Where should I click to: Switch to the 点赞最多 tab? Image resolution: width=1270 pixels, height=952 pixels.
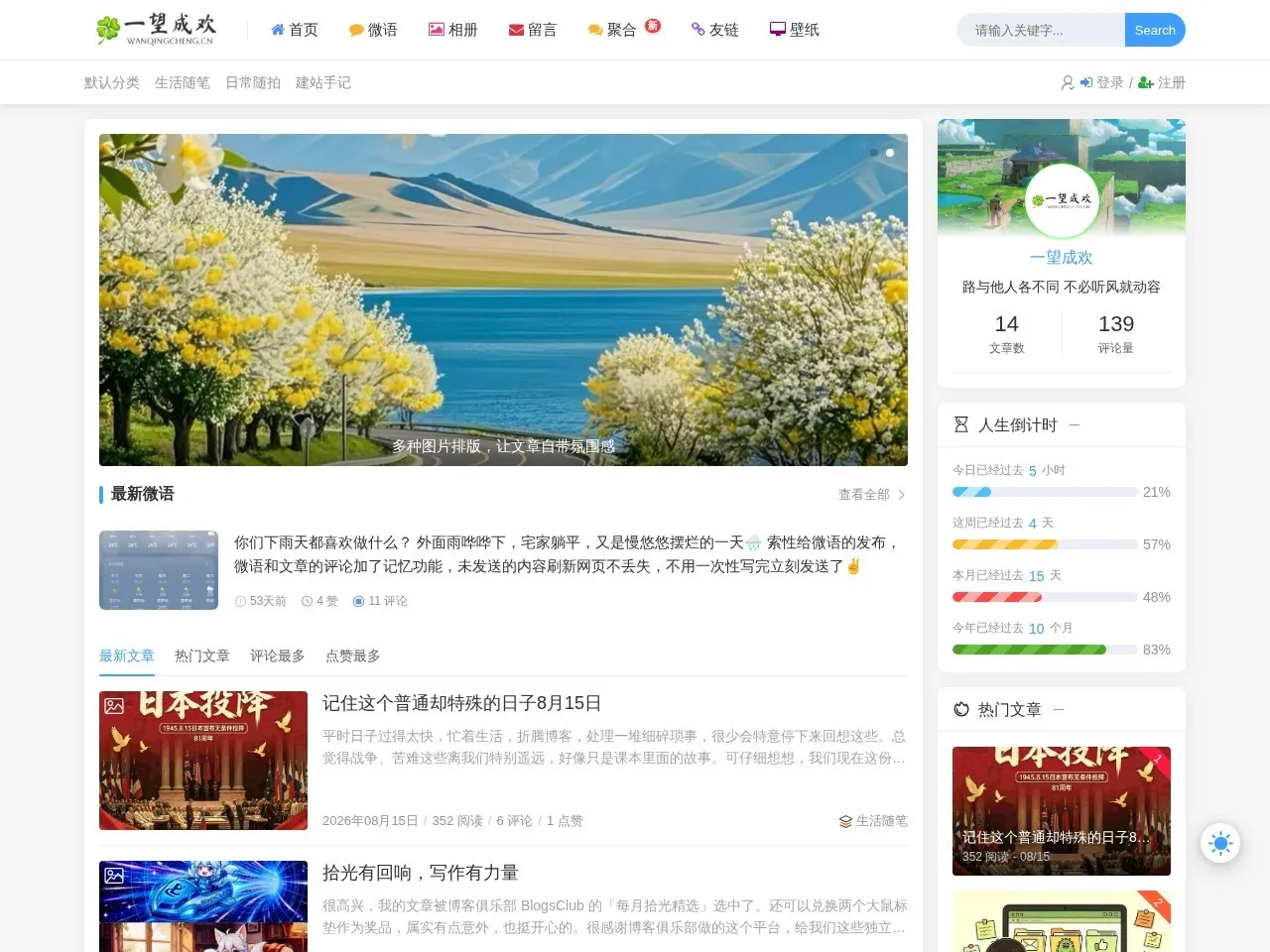[353, 655]
